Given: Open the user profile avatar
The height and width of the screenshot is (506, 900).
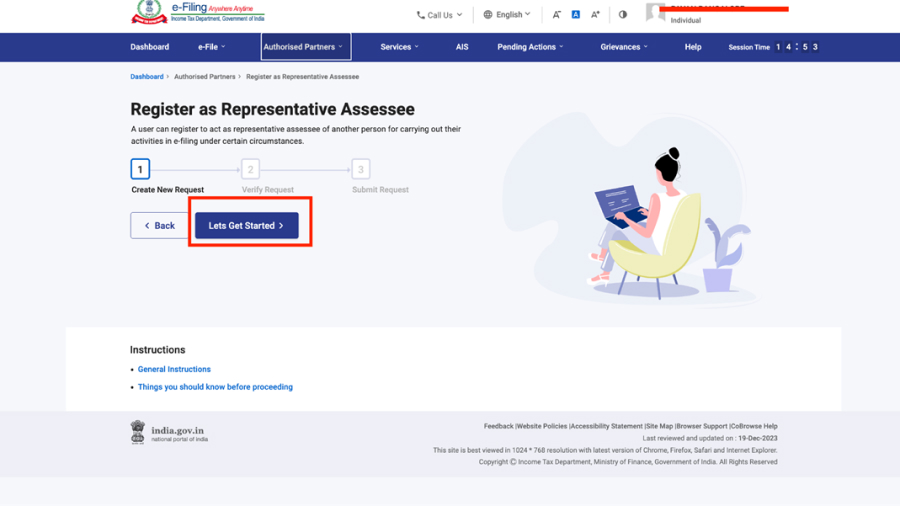Looking at the screenshot, I should click(655, 12).
